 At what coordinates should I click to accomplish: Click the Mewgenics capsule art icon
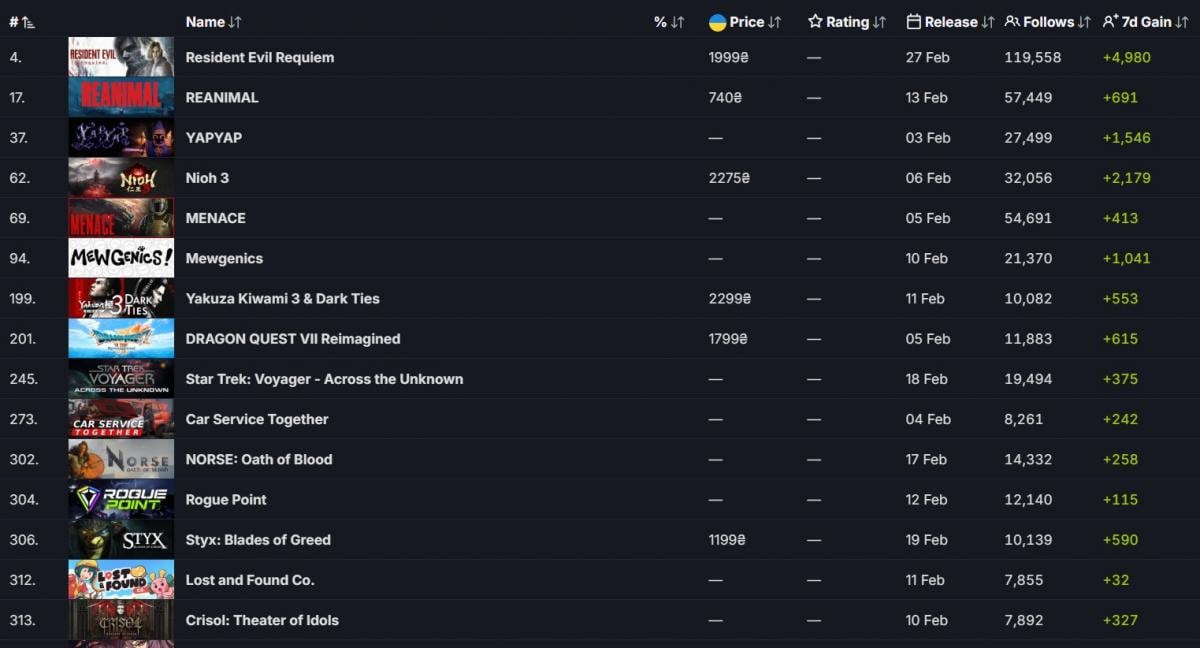(x=120, y=258)
